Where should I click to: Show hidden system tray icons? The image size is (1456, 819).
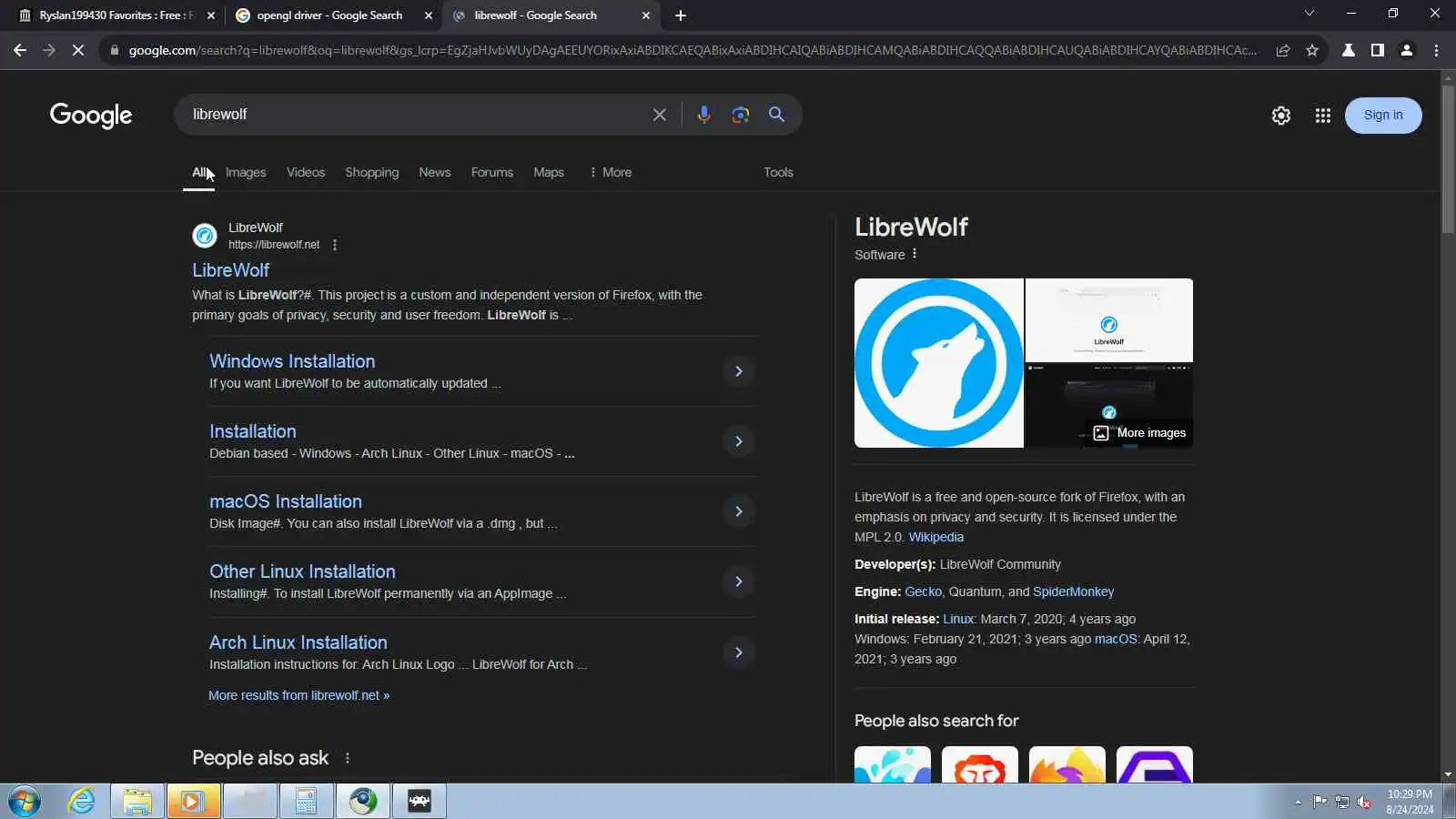[1298, 802]
